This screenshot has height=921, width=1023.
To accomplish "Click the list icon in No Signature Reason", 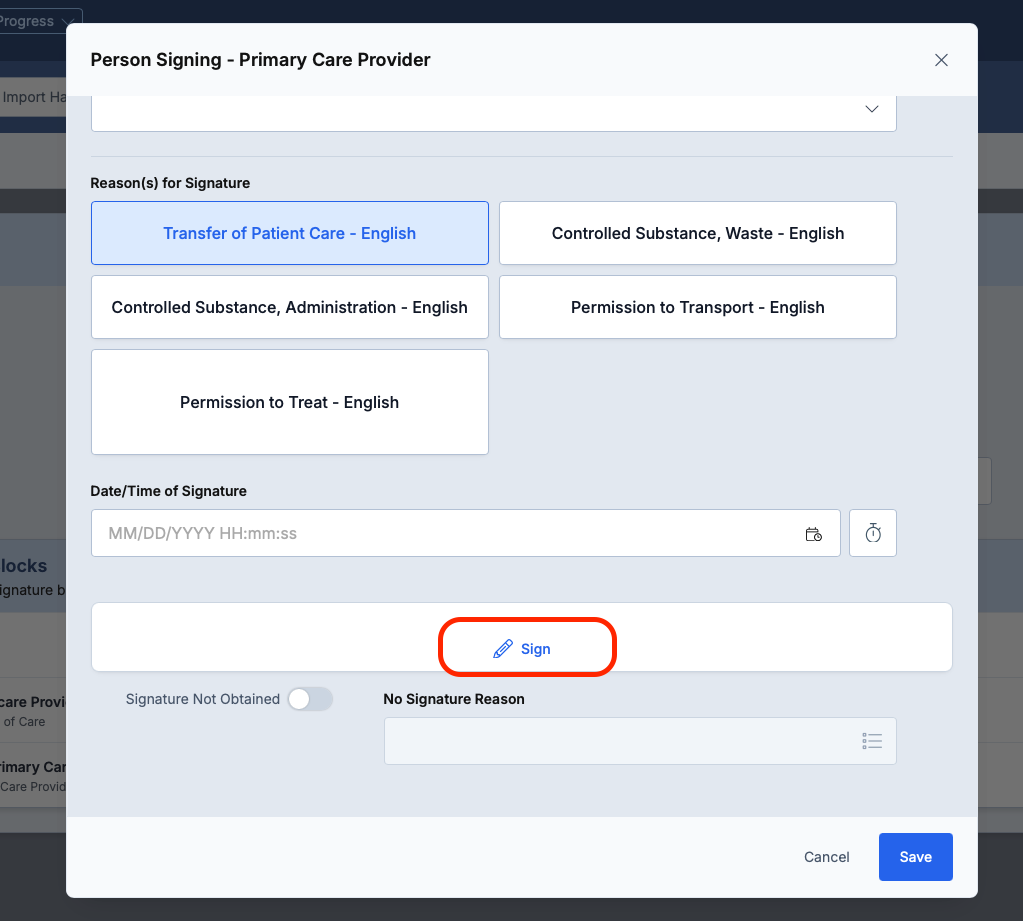I will tap(871, 741).
